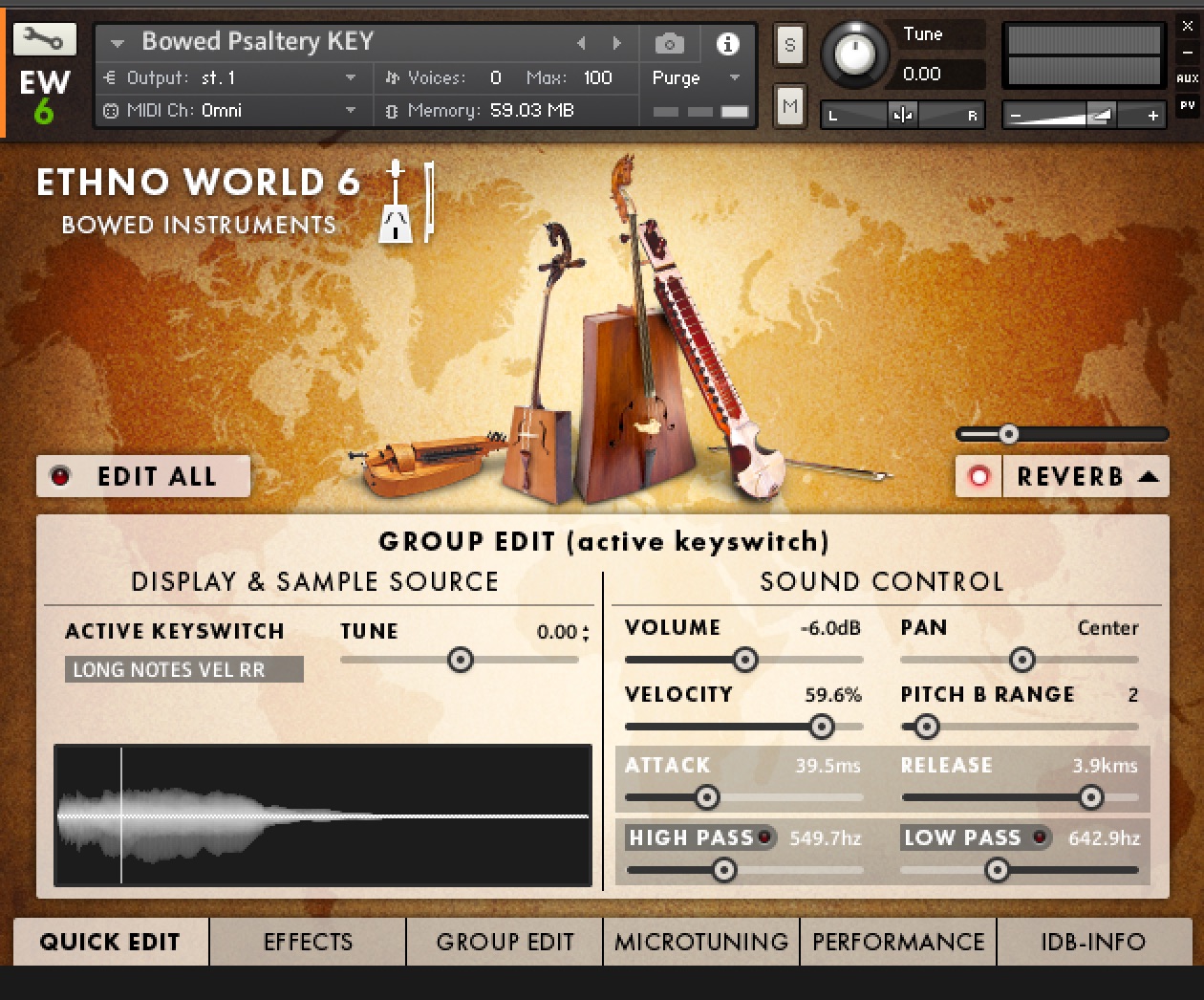
Task: Switch to the EFFECTS tab
Action: point(308,942)
